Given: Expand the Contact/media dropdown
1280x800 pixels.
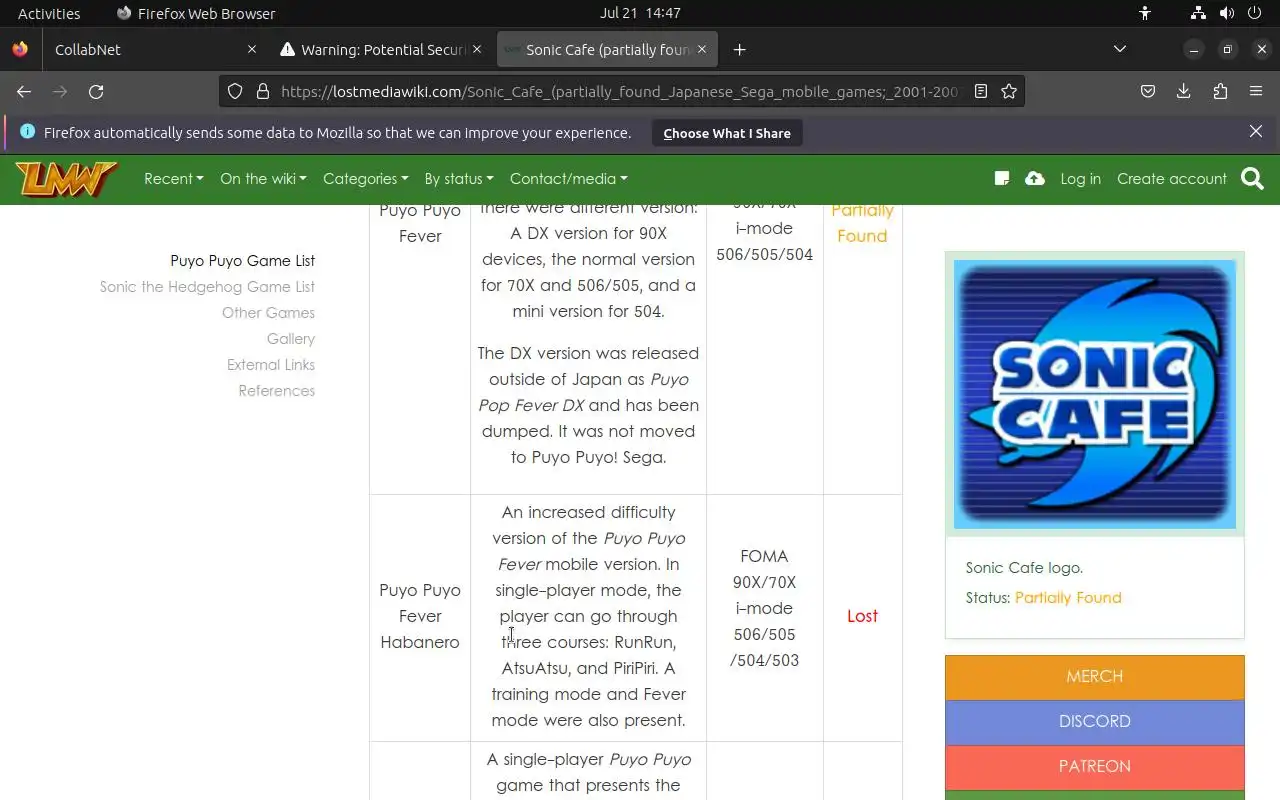Looking at the screenshot, I should tap(569, 178).
